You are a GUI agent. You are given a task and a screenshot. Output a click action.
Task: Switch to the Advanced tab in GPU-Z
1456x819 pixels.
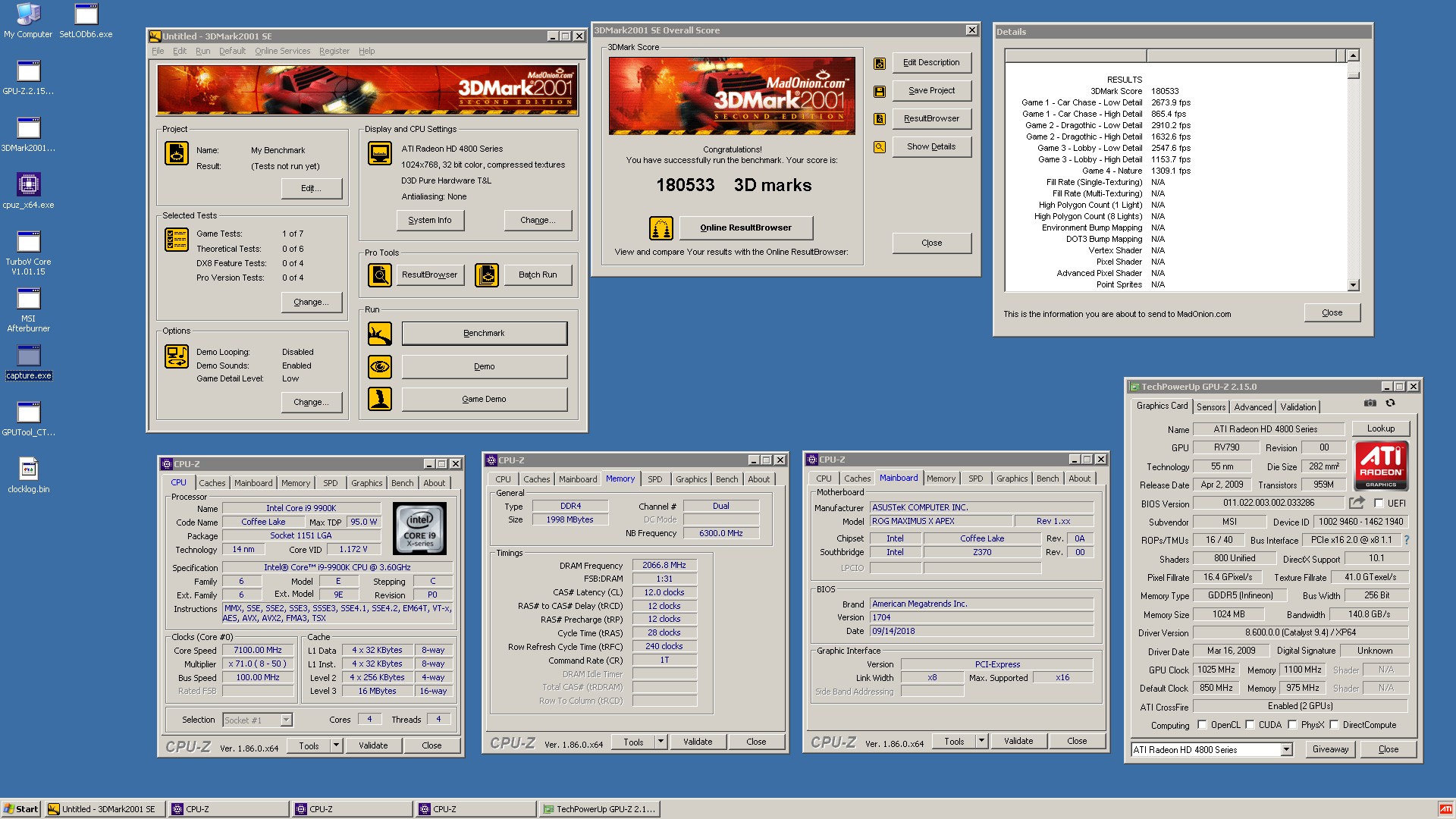click(1253, 407)
